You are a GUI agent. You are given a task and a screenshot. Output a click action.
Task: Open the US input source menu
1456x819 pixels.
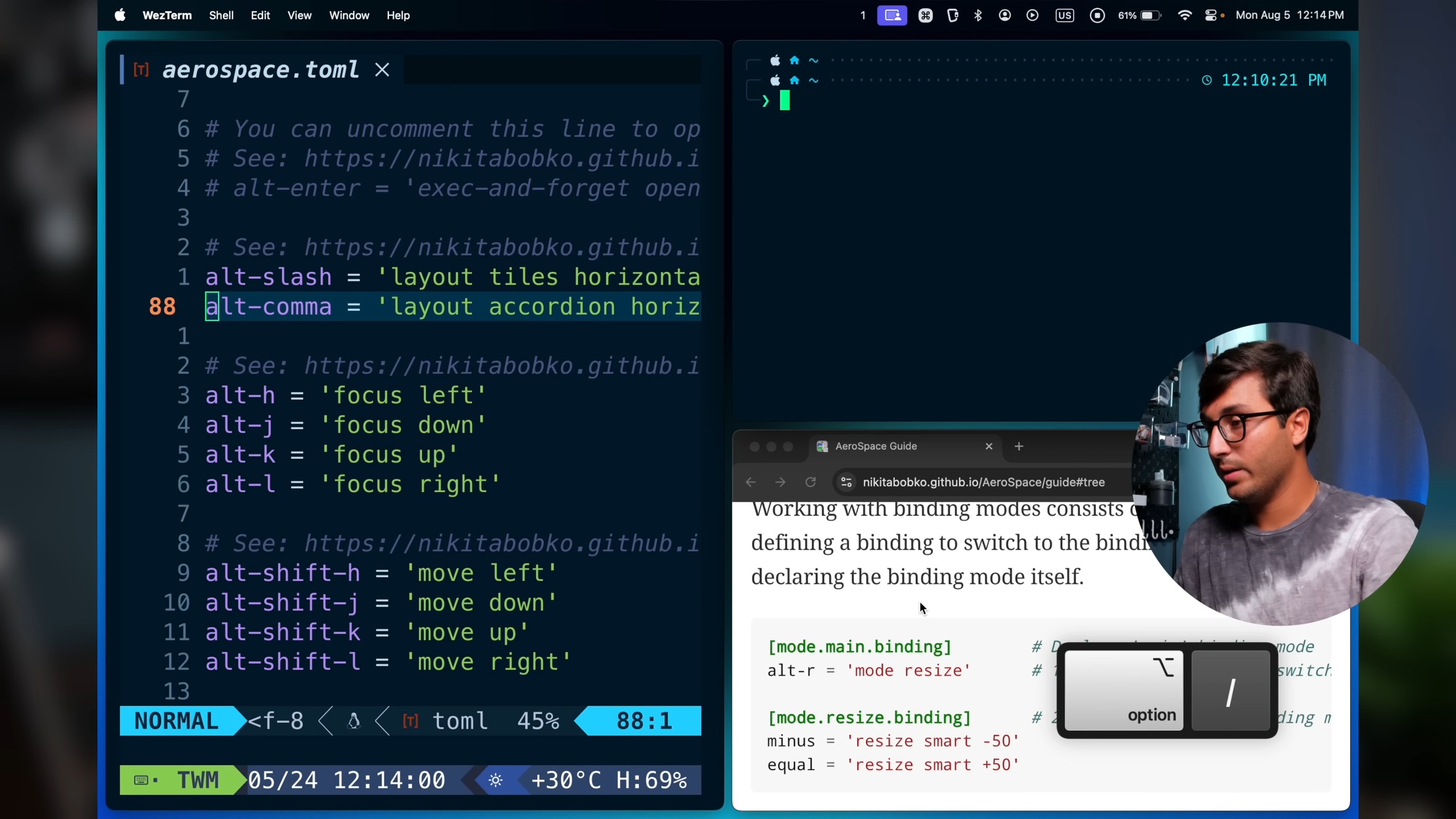tap(1065, 15)
